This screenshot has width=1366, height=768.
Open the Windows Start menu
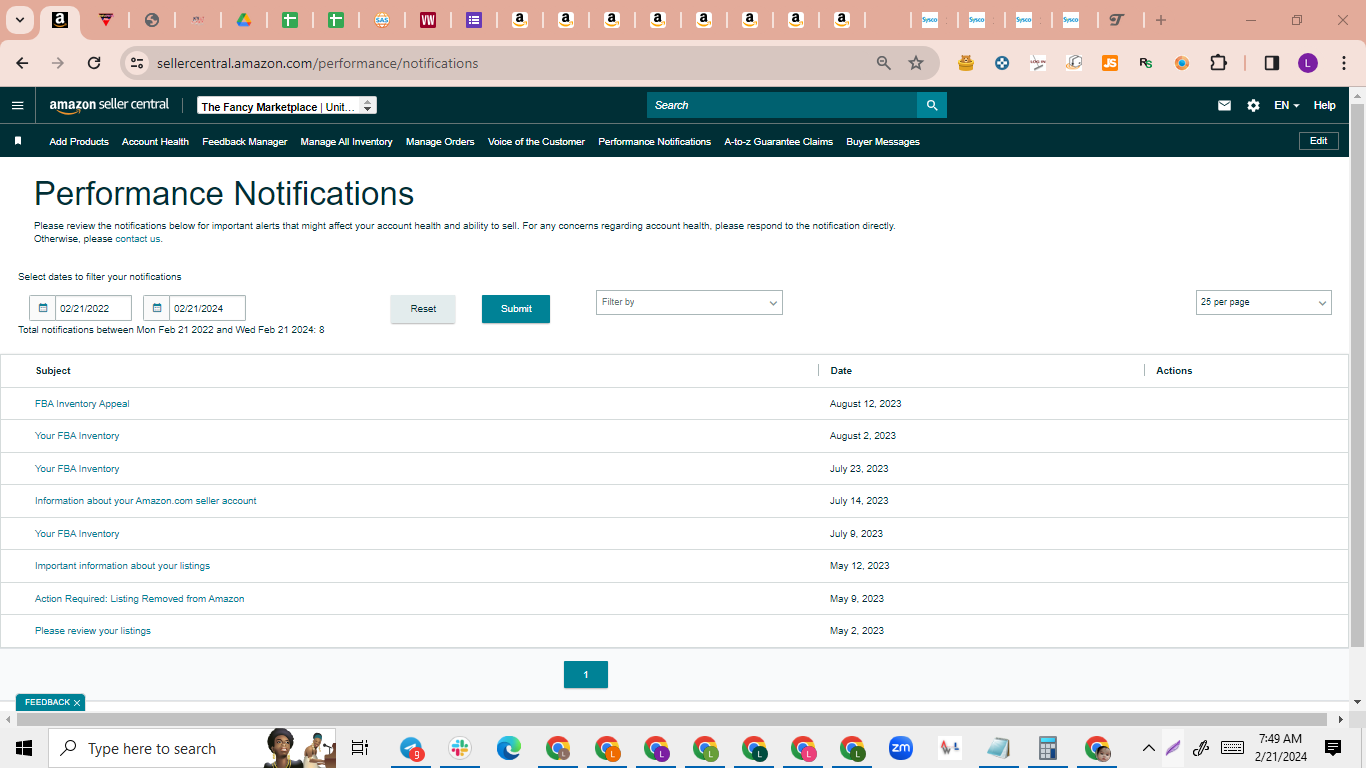24,748
